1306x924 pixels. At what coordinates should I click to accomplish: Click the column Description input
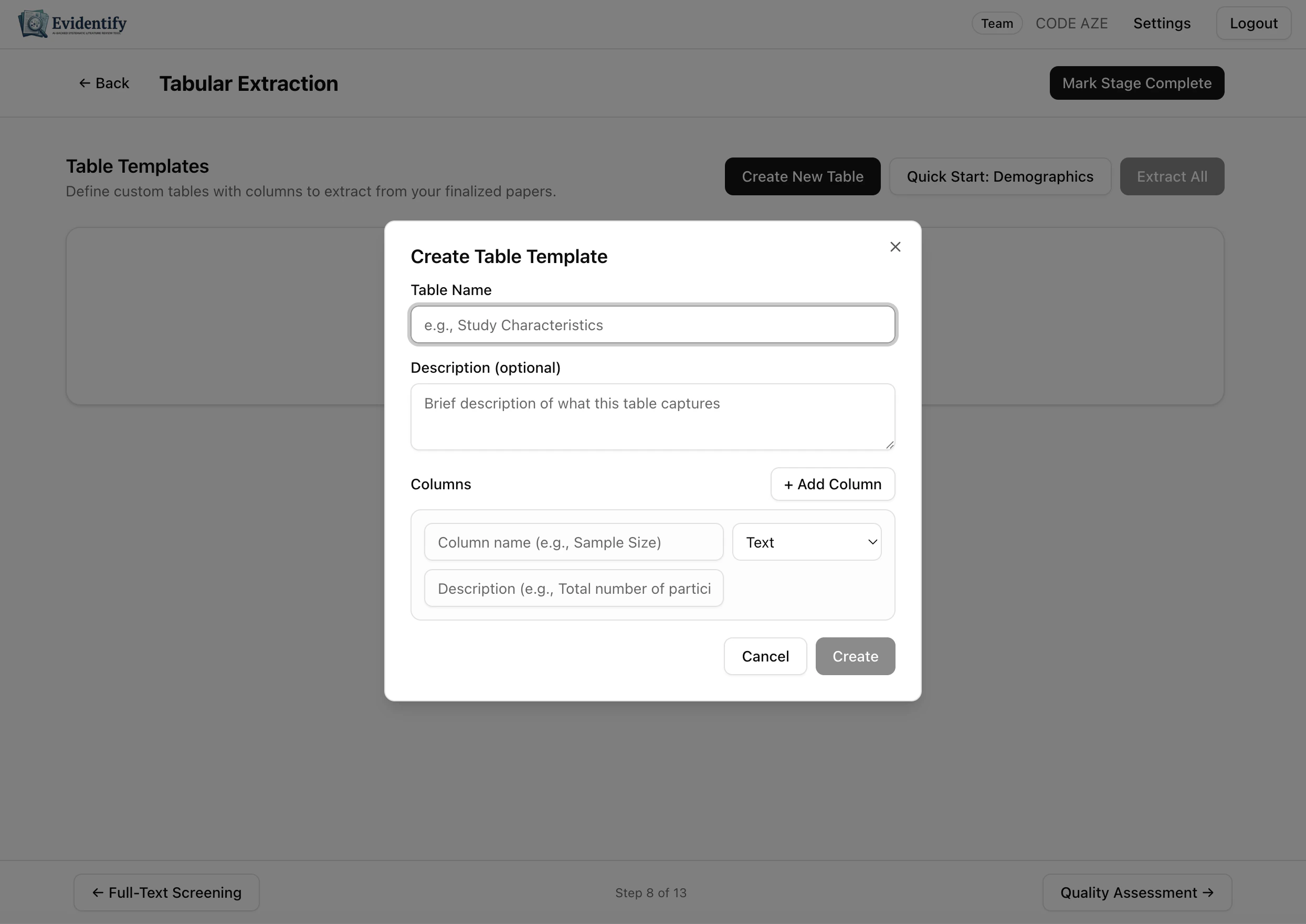click(x=573, y=589)
